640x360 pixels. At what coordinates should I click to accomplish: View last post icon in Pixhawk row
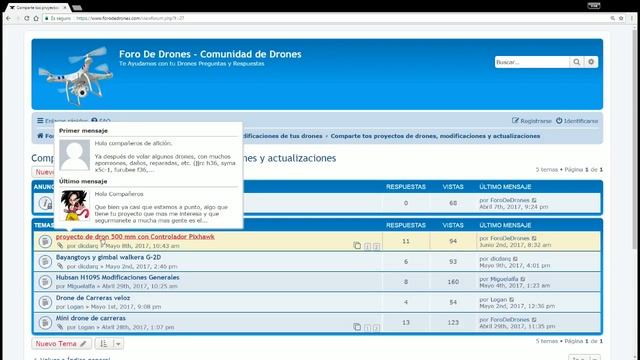pos(534,238)
